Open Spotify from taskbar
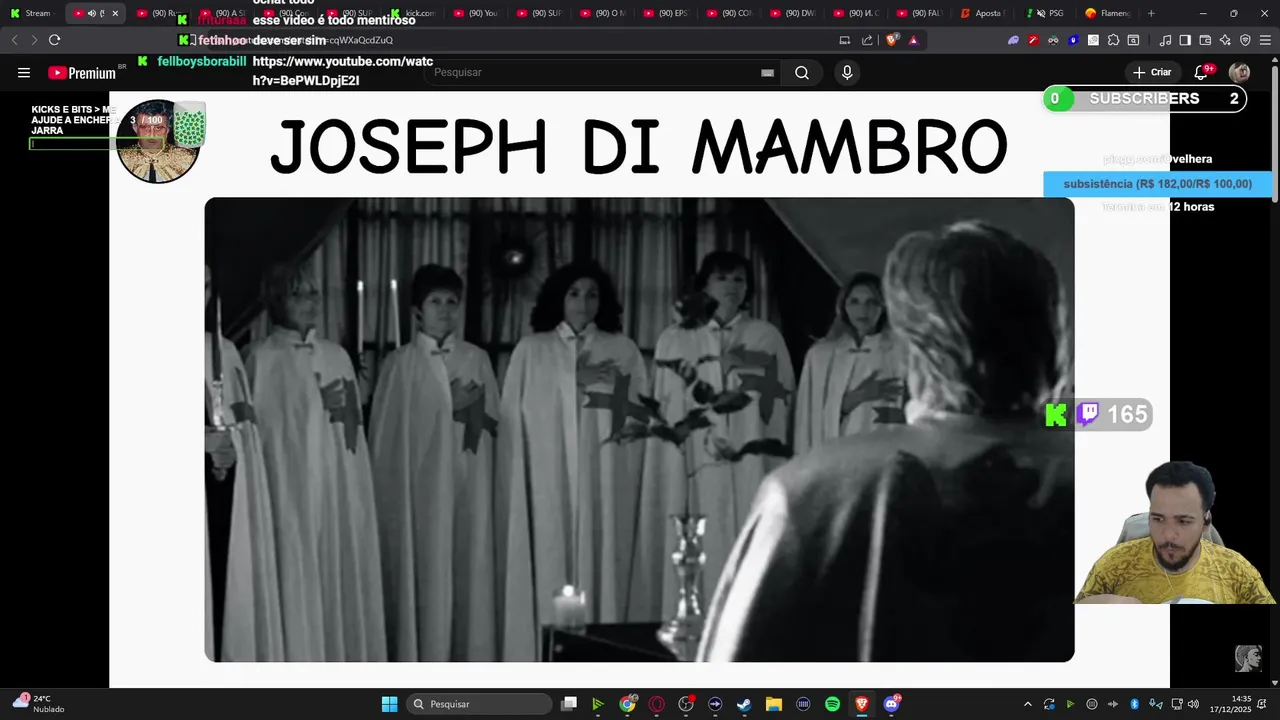Image resolution: width=1280 pixels, height=720 pixels. [x=832, y=704]
